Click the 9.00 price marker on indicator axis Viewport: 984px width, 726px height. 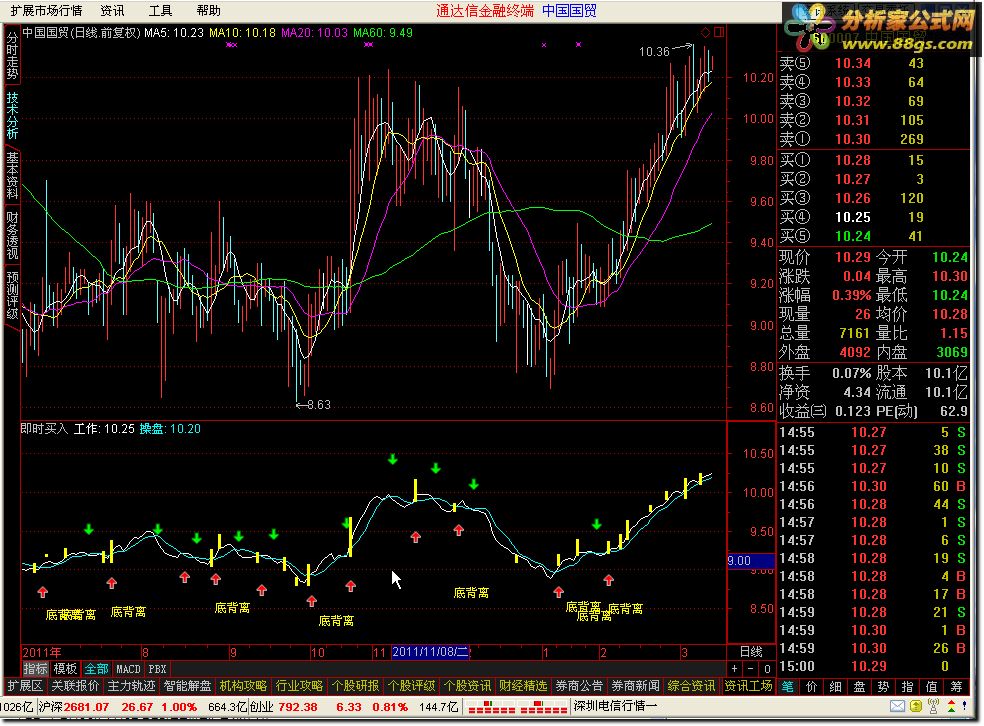click(751, 560)
